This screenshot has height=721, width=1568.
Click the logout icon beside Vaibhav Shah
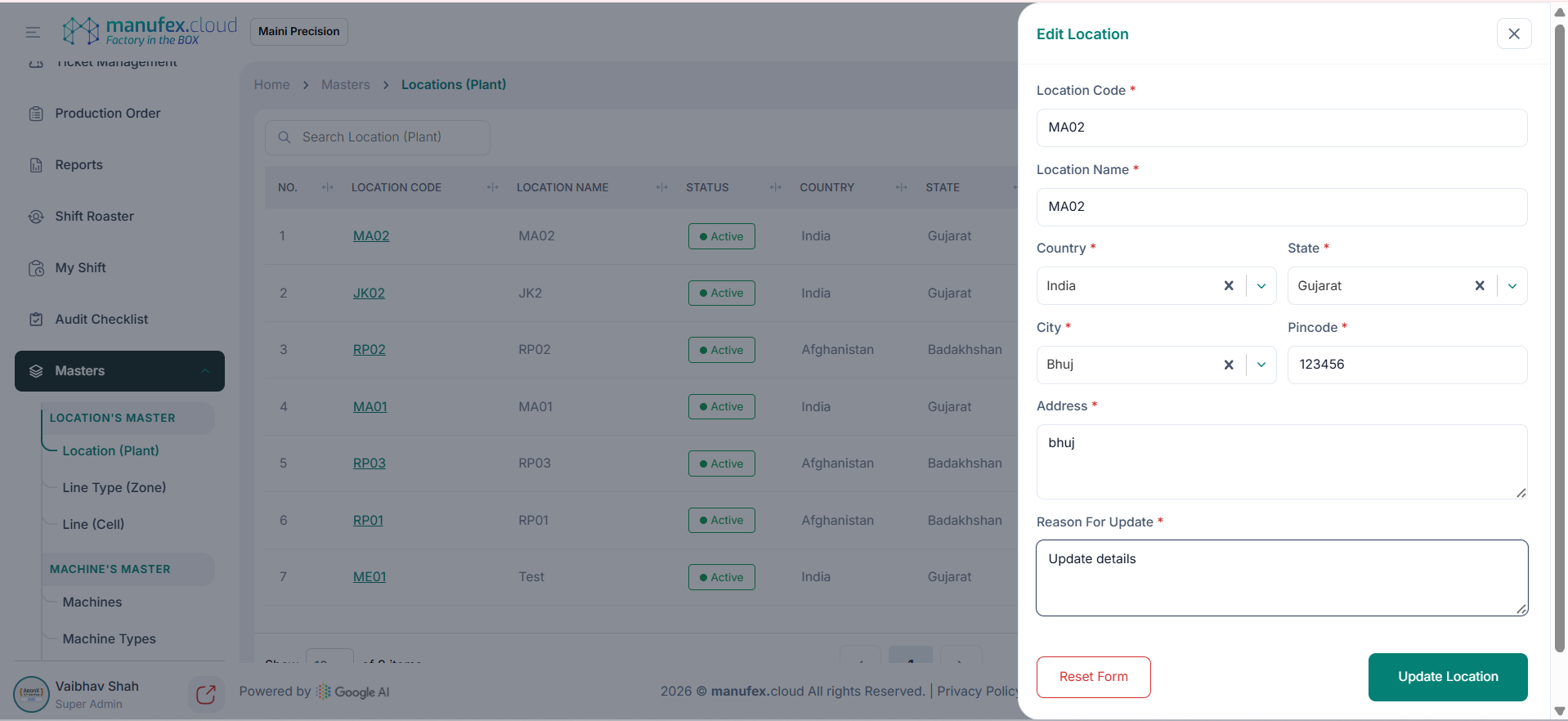(x=205, y=694)
